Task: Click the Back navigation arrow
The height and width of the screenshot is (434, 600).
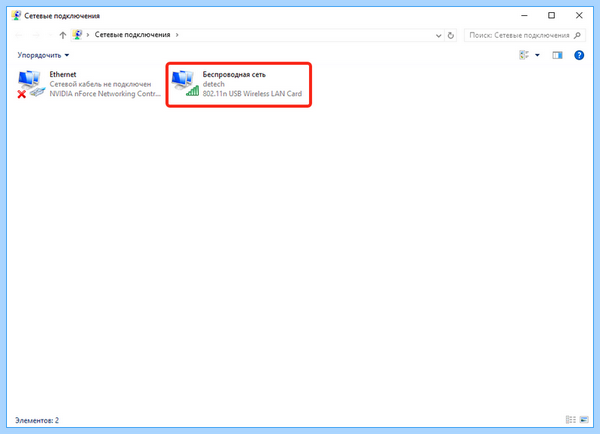Action: (19, 35)
